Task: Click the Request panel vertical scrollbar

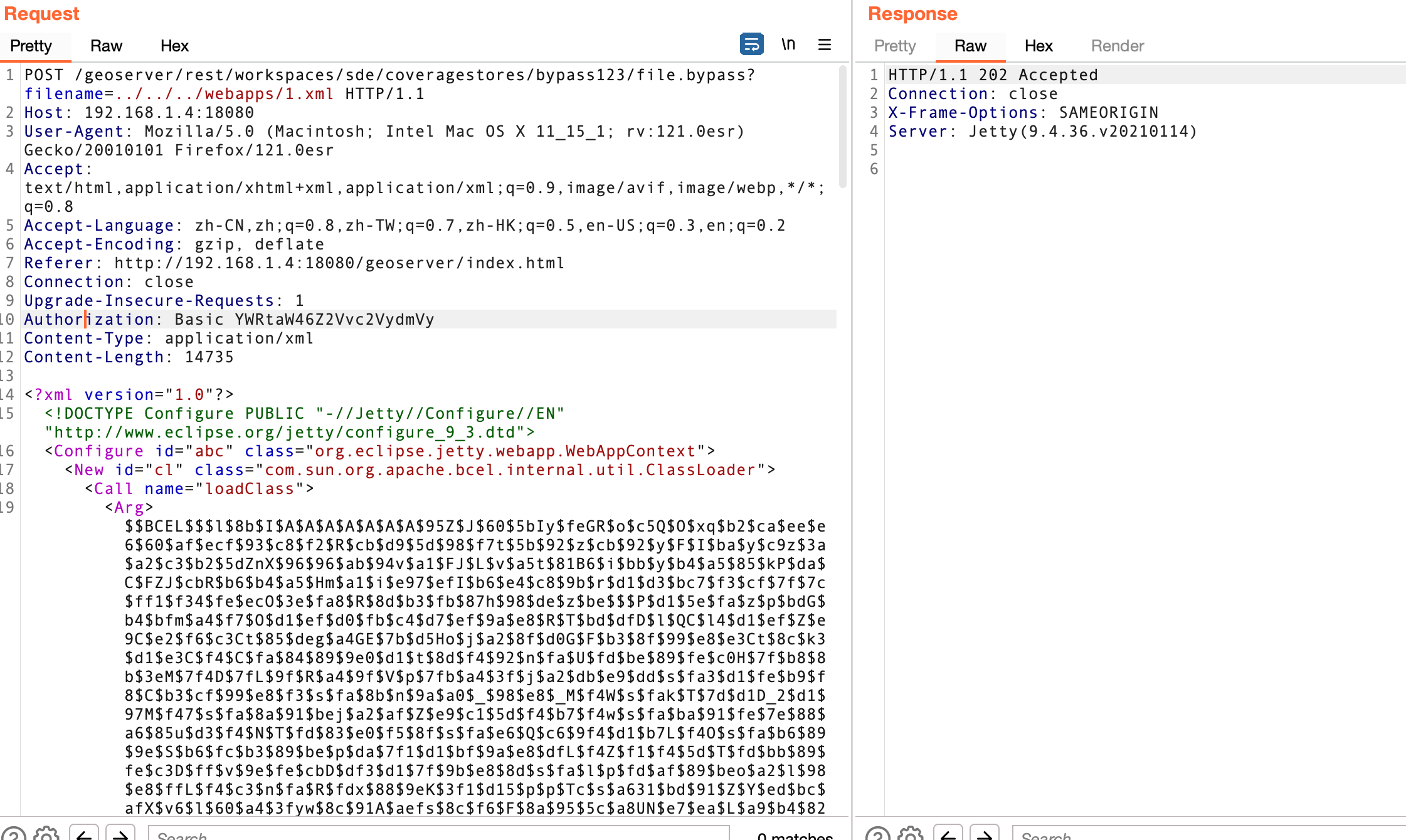Action: pos(843,128)
